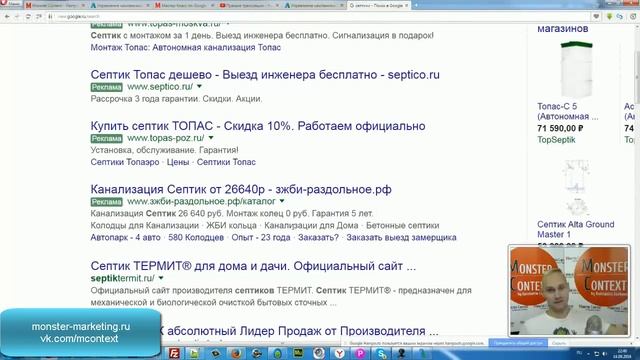
Task: Open a new tab with the plus button
Action: pos(416,5)
